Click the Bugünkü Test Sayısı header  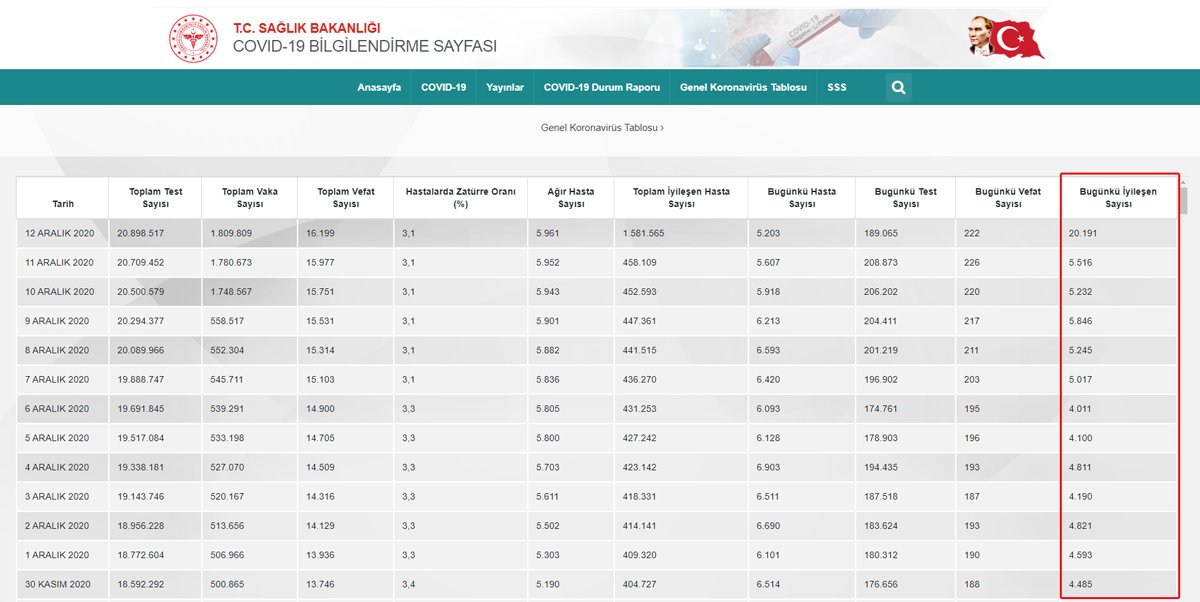906,198
